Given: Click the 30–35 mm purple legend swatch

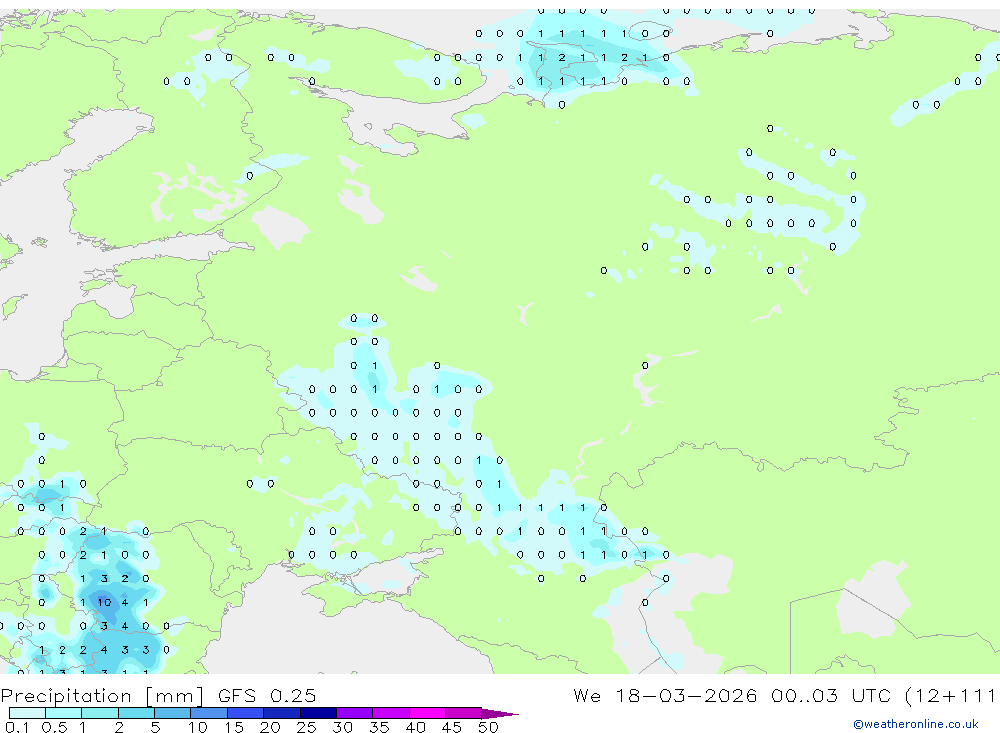Looking at the screenshot, I should 355,713.
